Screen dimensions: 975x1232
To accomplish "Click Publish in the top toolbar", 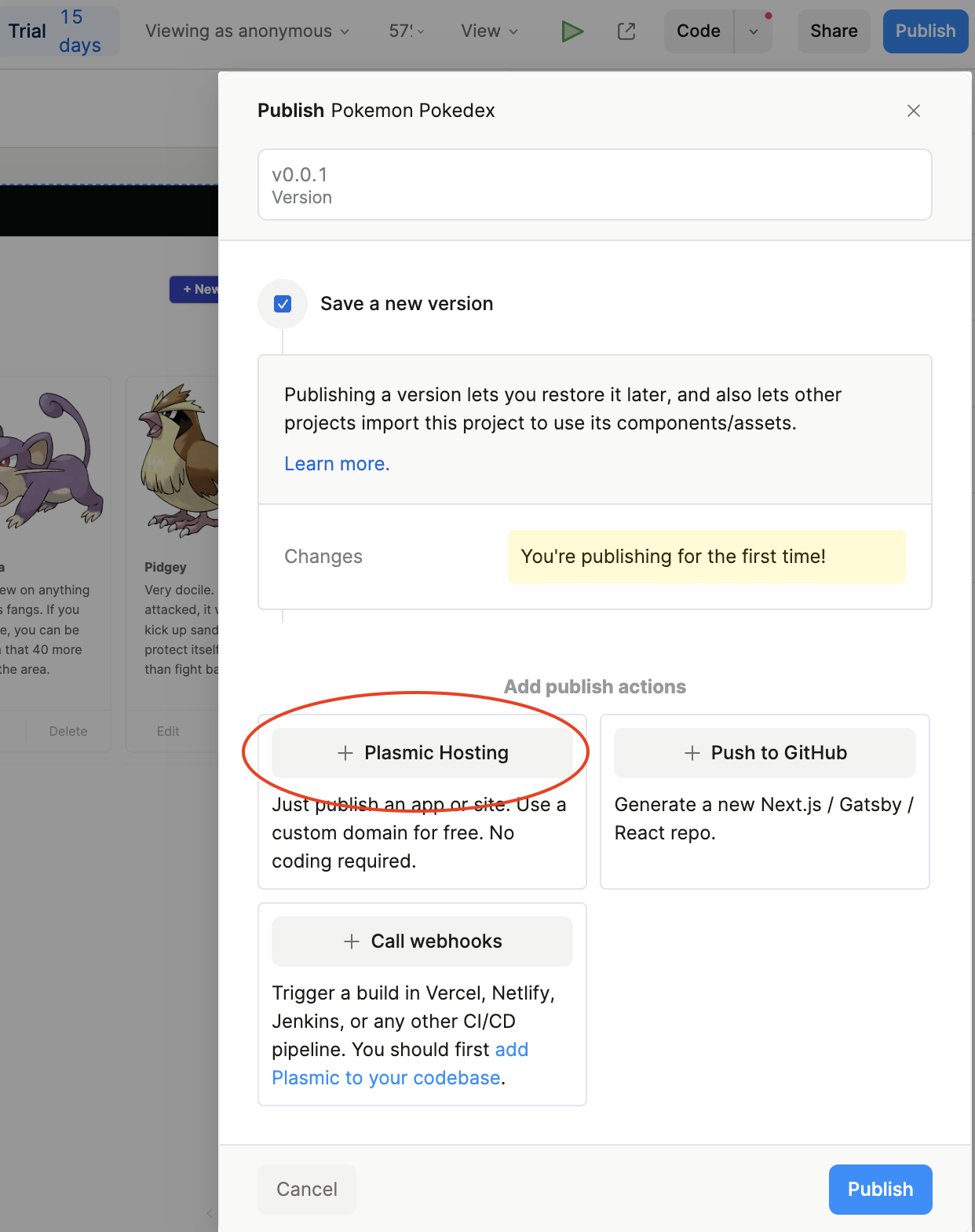I will [x=925, y=31].
